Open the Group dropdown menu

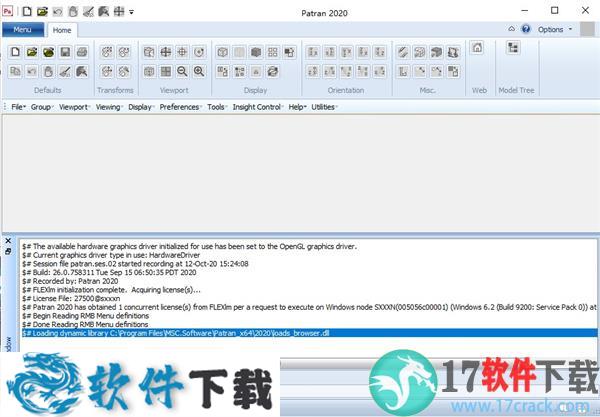click(42, 107)
